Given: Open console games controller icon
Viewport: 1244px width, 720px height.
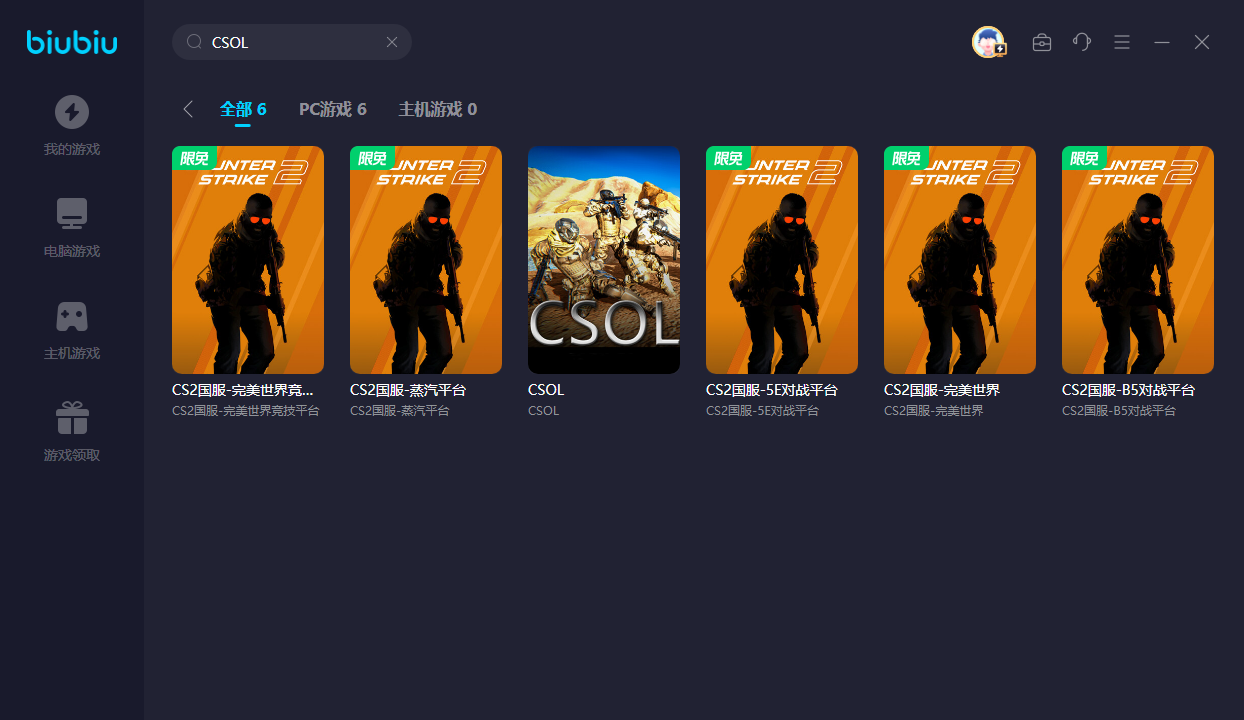Looking at the screenshot, I should 72,316.
